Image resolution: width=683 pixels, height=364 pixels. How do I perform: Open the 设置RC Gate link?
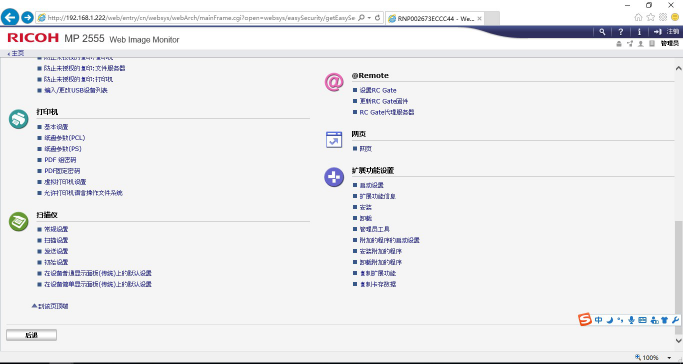pyautogui.click(x=378, y=90)
